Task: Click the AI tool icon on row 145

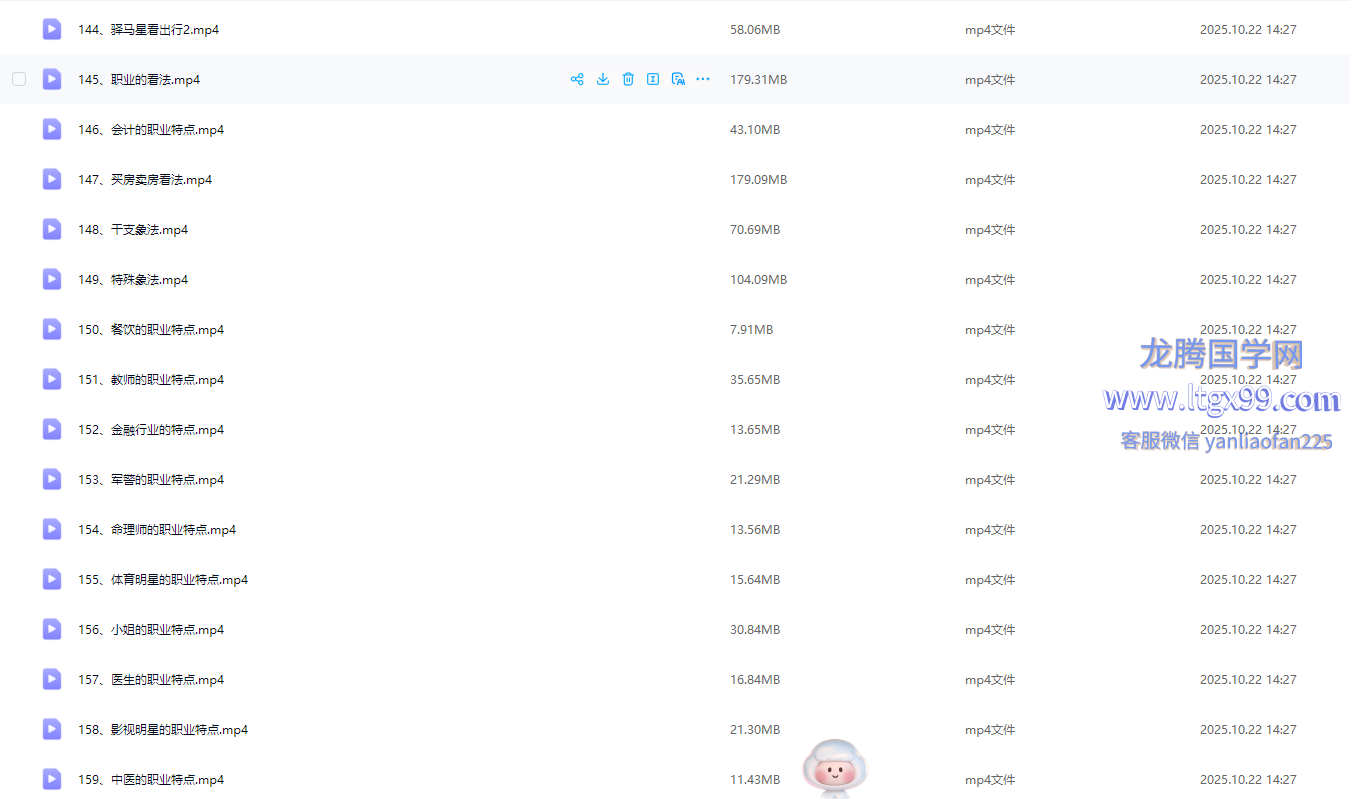Action: click(678, 79)
